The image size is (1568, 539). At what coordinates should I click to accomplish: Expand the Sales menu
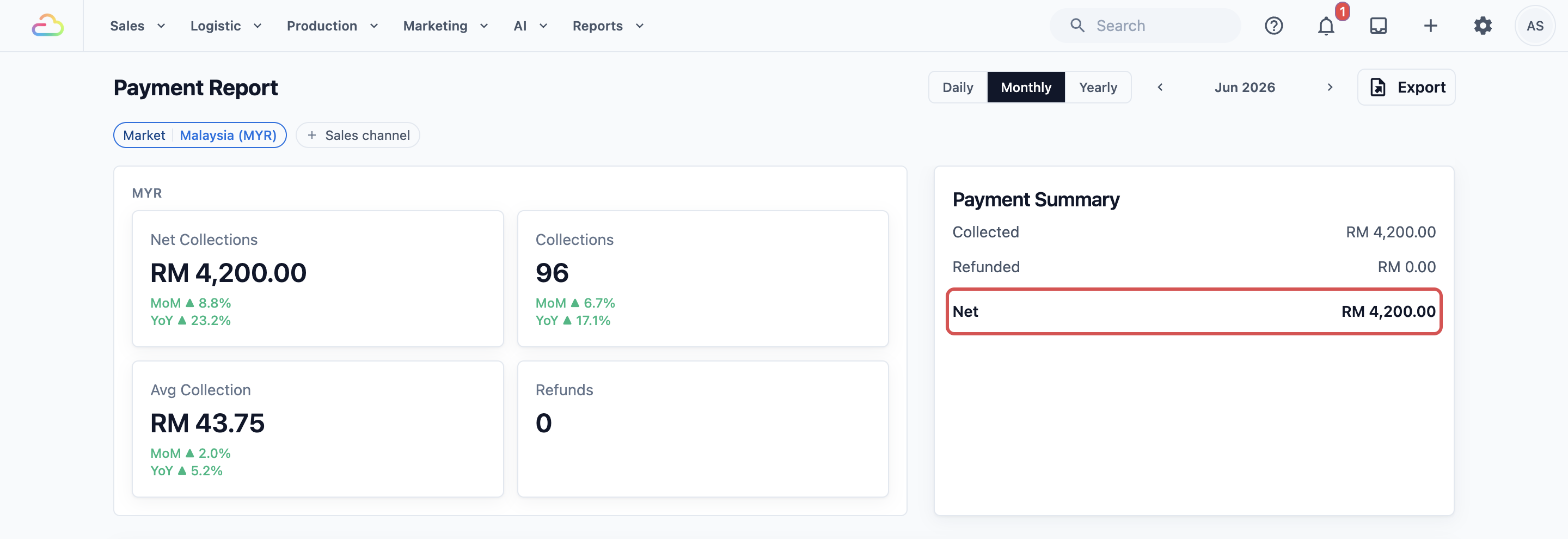[137, 26]
